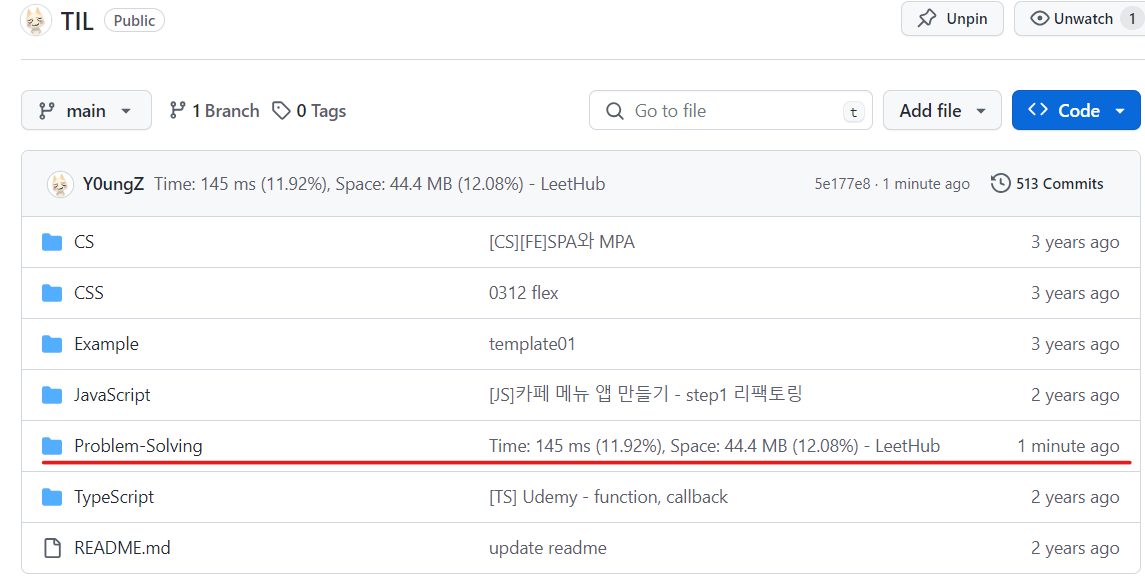Open the JavaScript folder

tap(112, 395)
